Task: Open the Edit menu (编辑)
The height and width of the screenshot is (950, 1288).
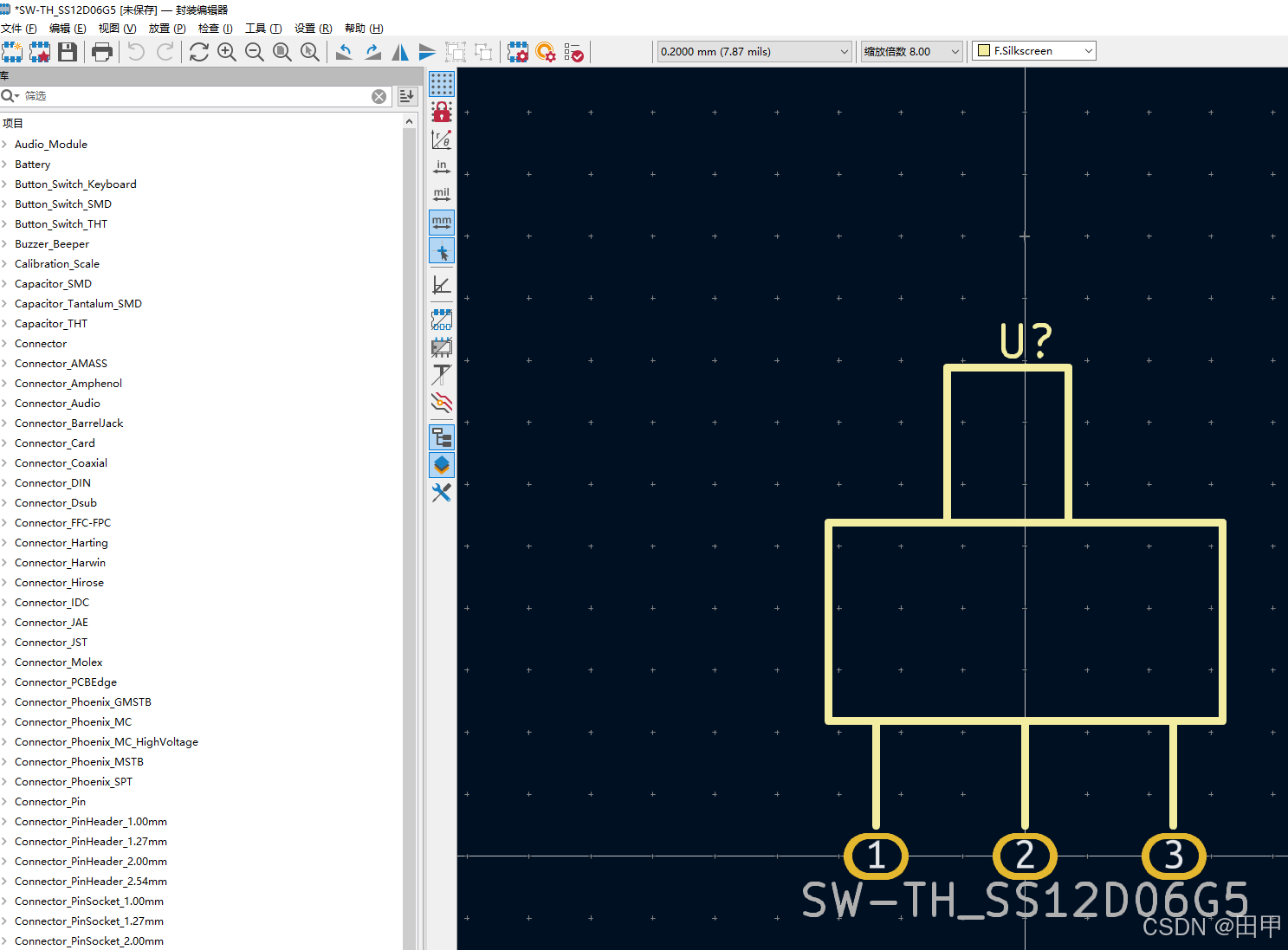Action: (x=68, y=29)
